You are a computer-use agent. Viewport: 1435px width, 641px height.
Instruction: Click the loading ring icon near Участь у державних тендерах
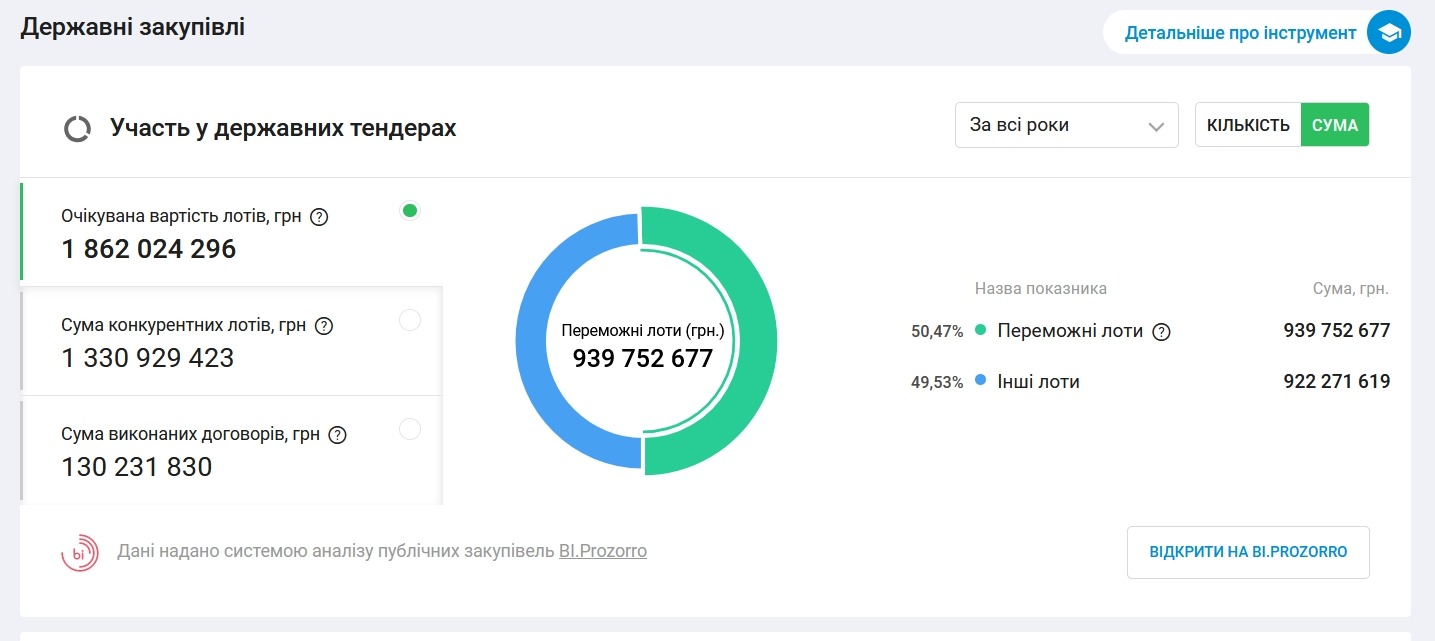tap(77, 129)
